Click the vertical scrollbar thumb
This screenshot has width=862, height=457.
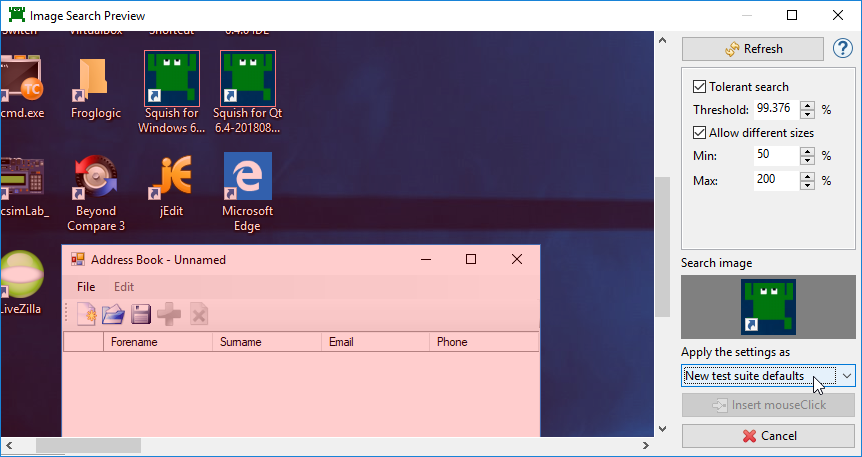[662, 247]
